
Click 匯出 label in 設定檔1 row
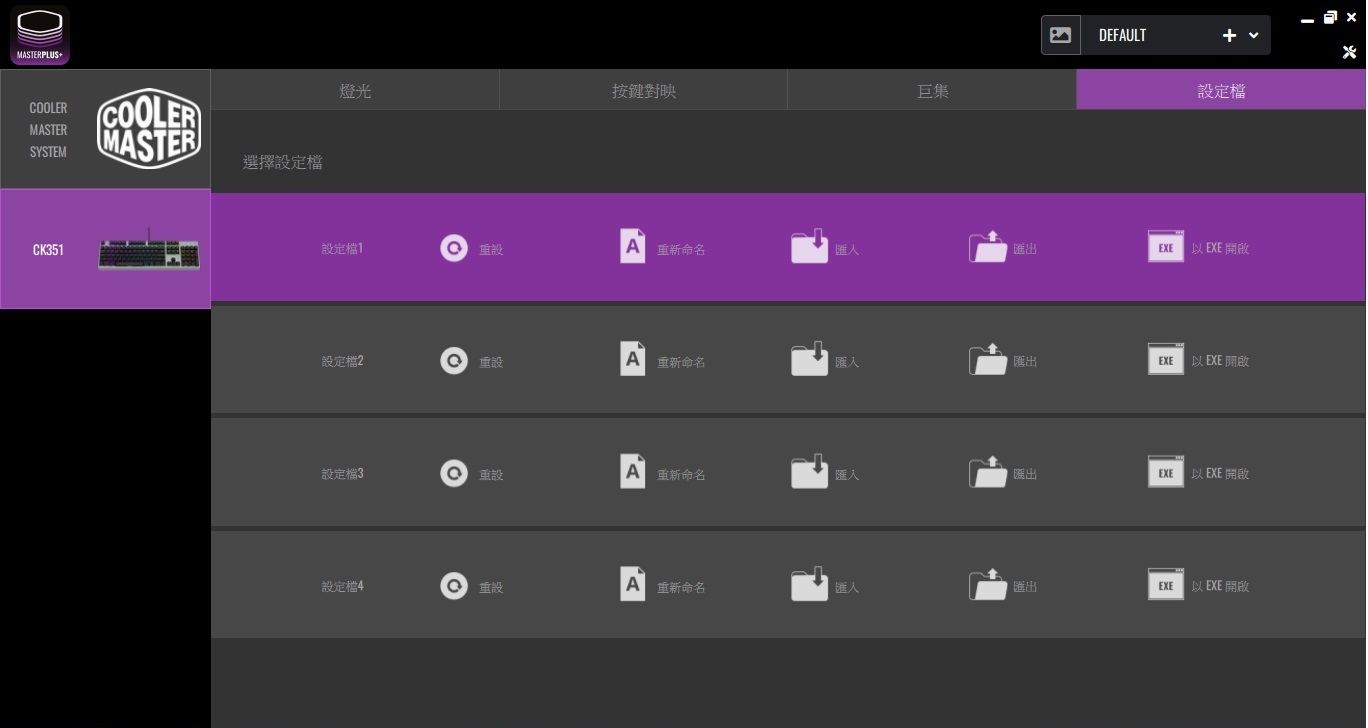point(1025,249)
